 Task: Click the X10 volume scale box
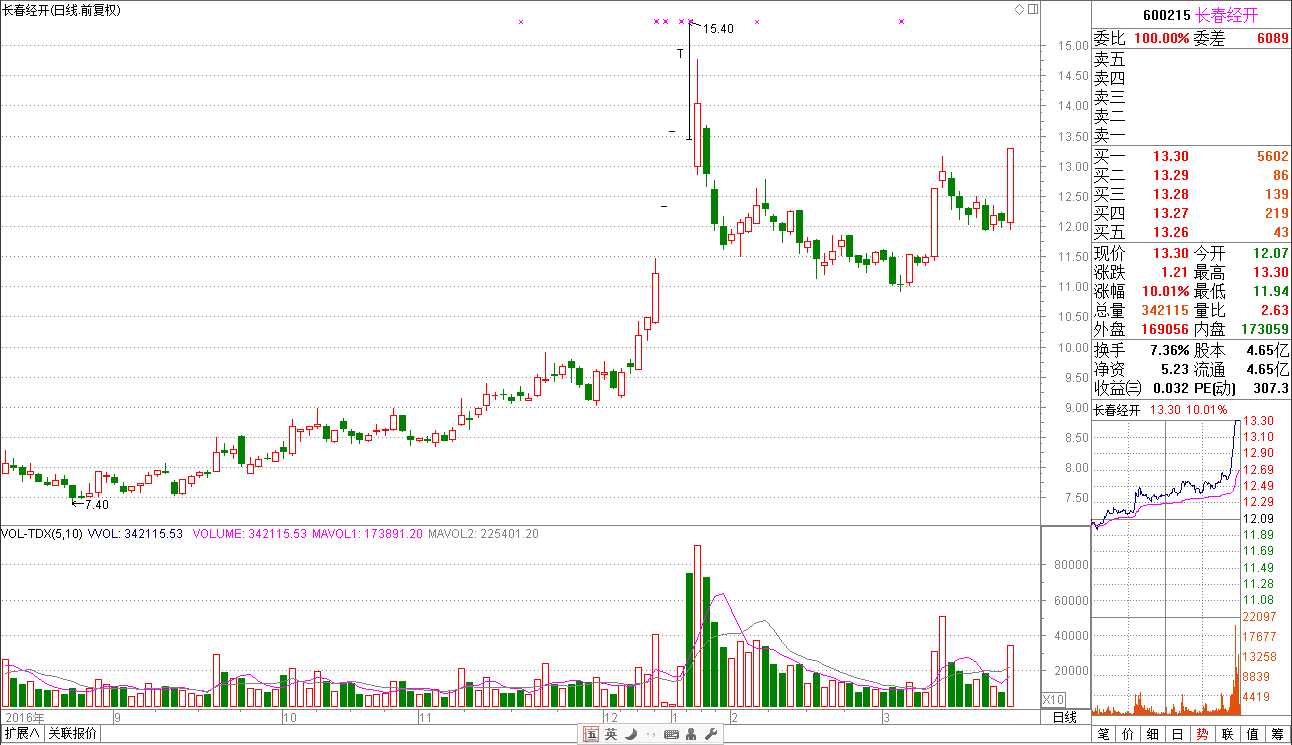[1053, 699]
